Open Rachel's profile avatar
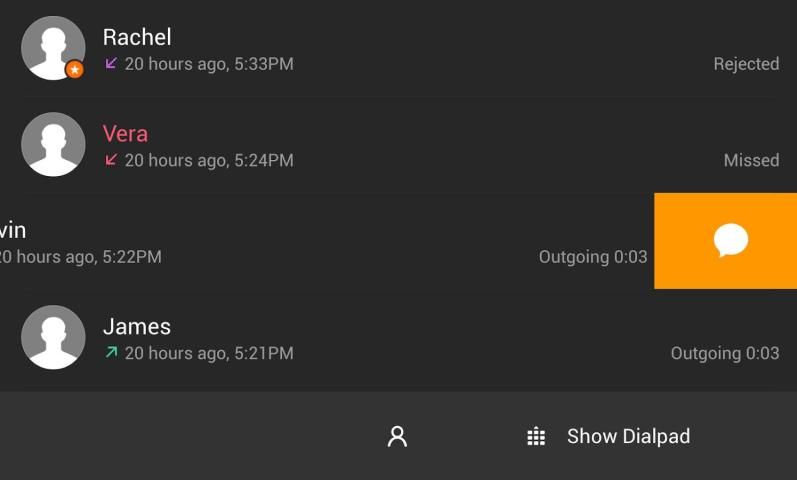Screen dimensions: 797x480 (x=52, y=47)
